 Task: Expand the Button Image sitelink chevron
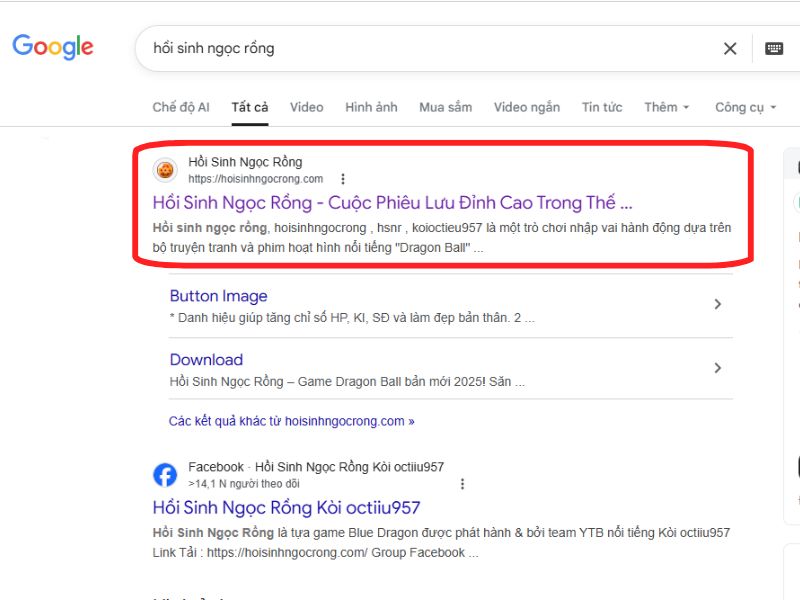[717, 303]
